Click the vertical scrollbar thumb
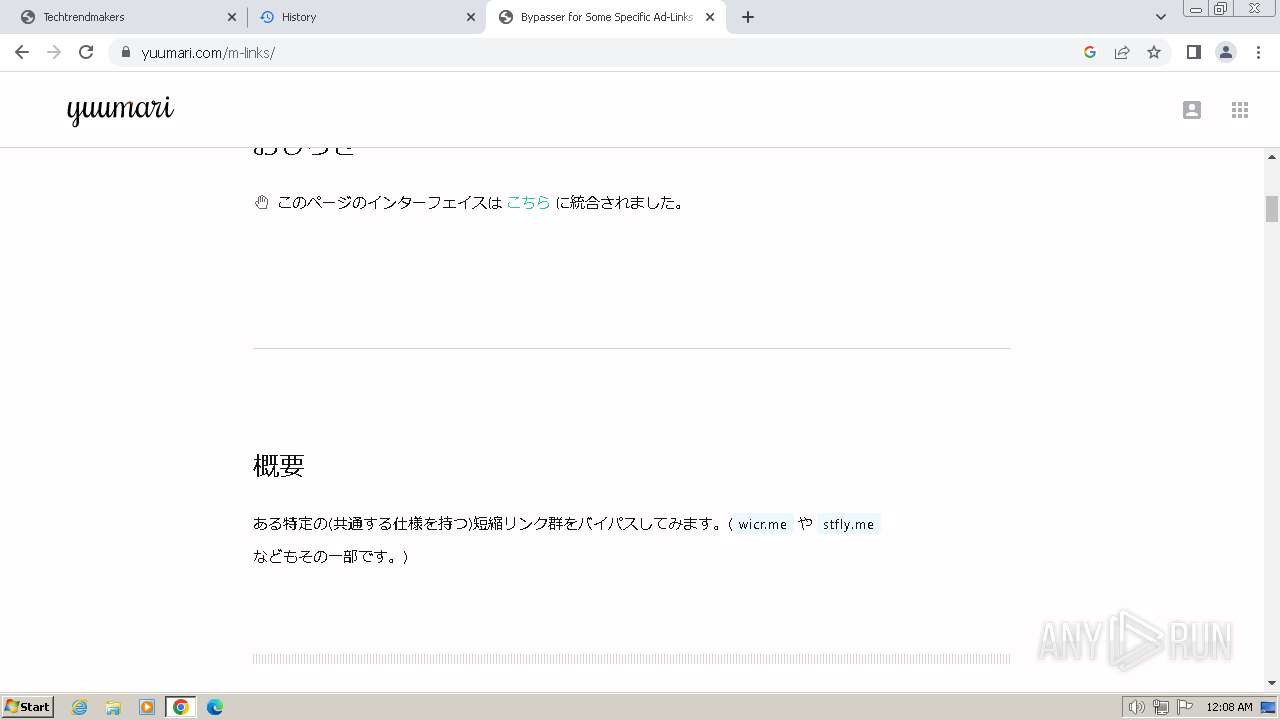The width and height of the screenshot is (1280, 720). tap(1272, 208)
